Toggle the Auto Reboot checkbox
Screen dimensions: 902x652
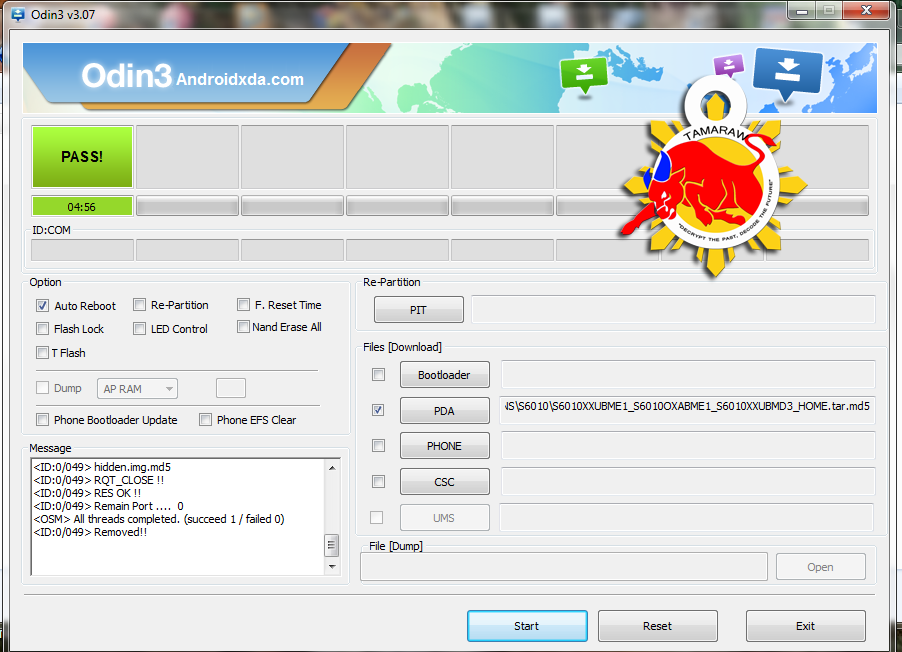(x=43, y=306)
